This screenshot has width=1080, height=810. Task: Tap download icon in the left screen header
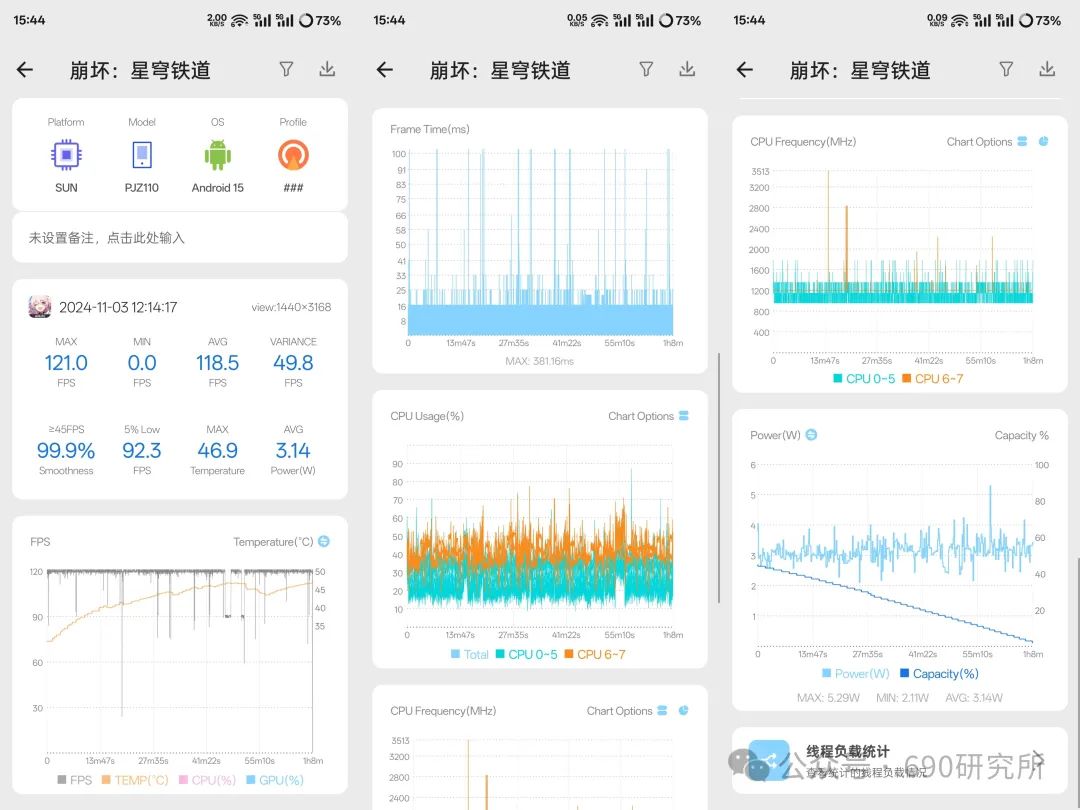click(327, 69)
